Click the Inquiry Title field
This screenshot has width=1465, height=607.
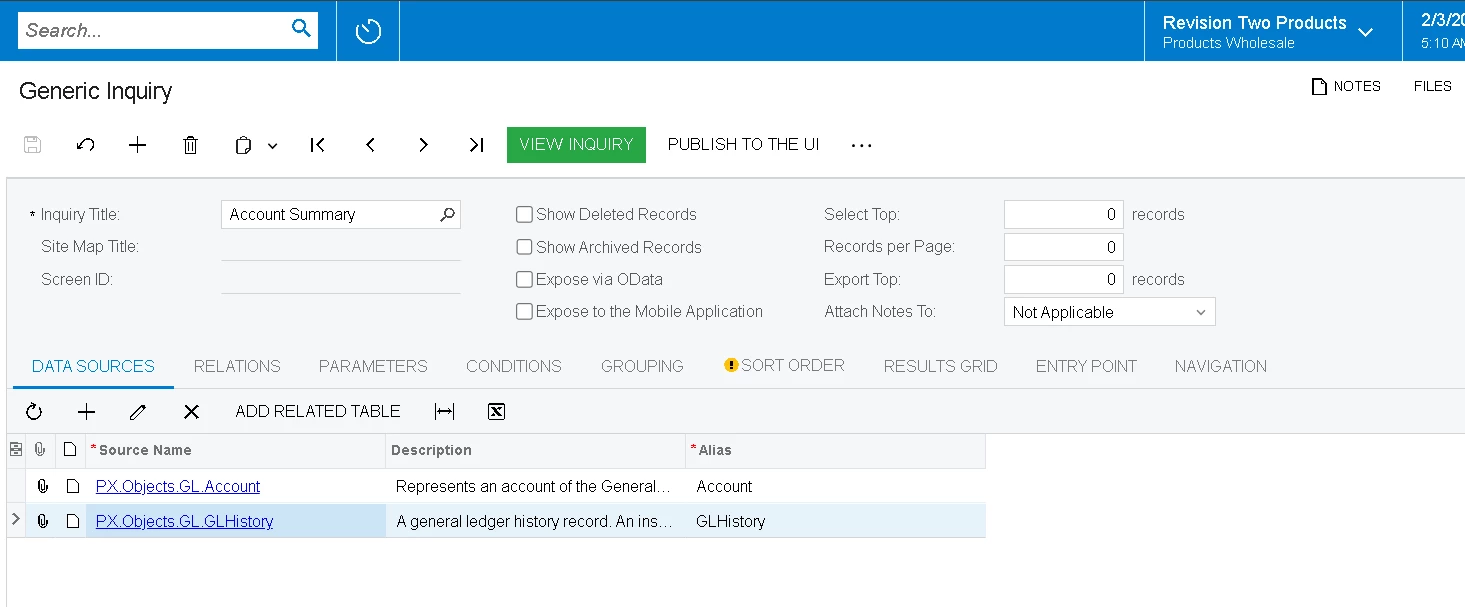340,214
